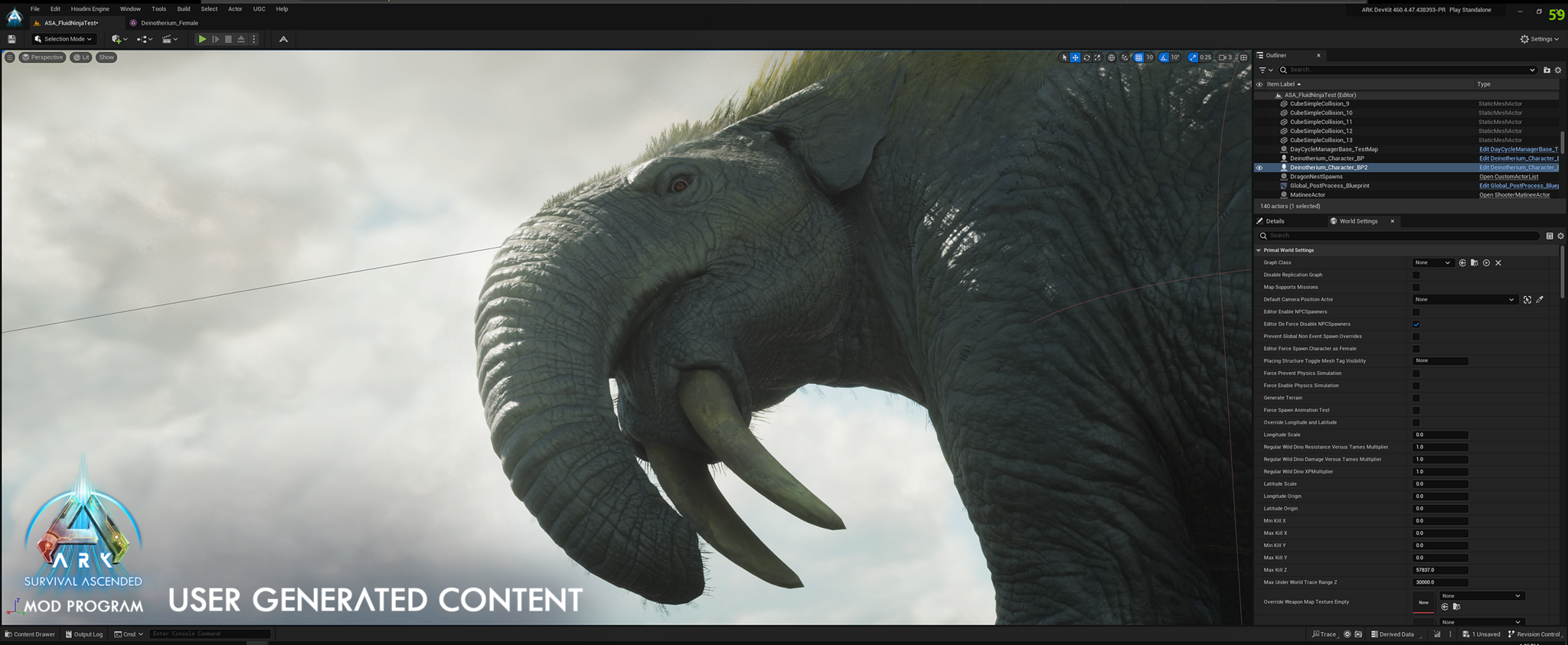The height and width of the screenshot is (645, 1568).
Task: Open the Houdini Engine menu
Action: click(90, 9)
